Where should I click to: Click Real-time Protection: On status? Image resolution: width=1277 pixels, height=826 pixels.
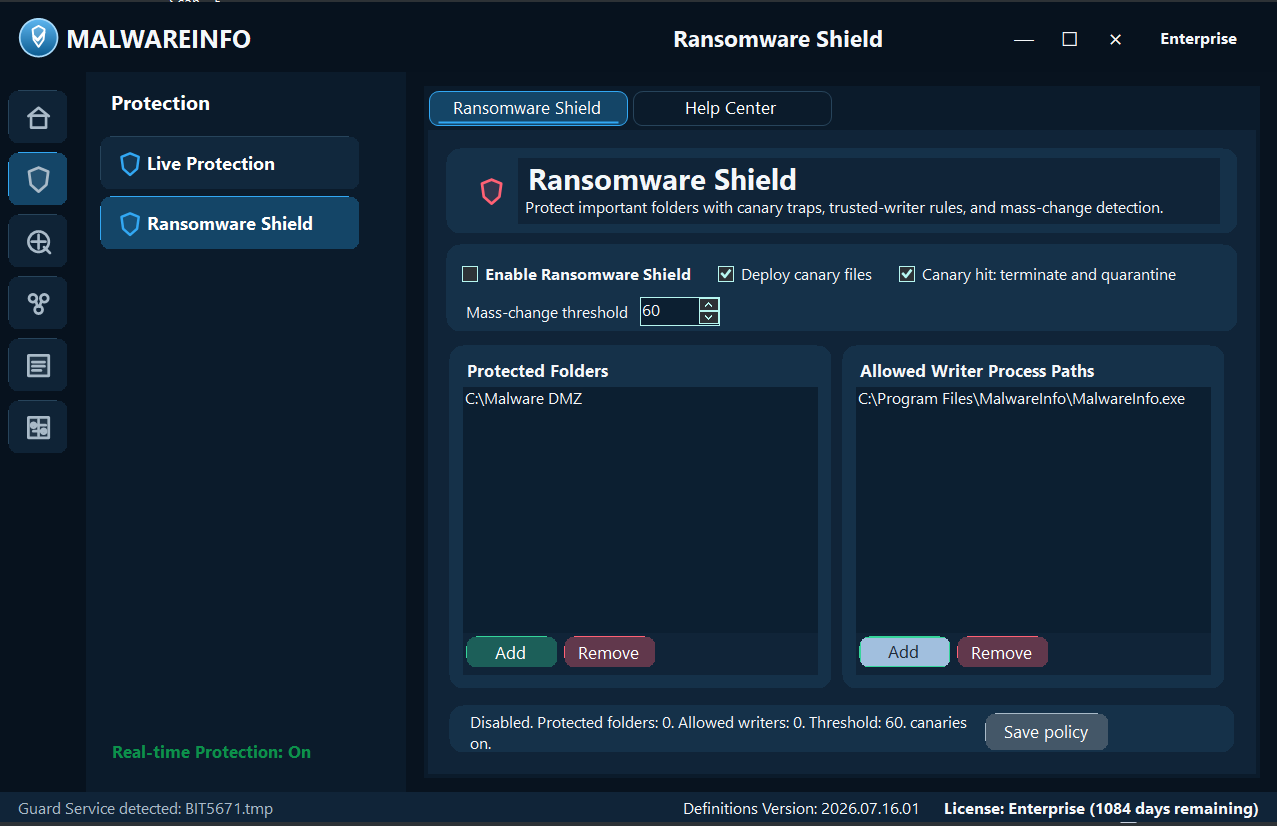point(211,752)
